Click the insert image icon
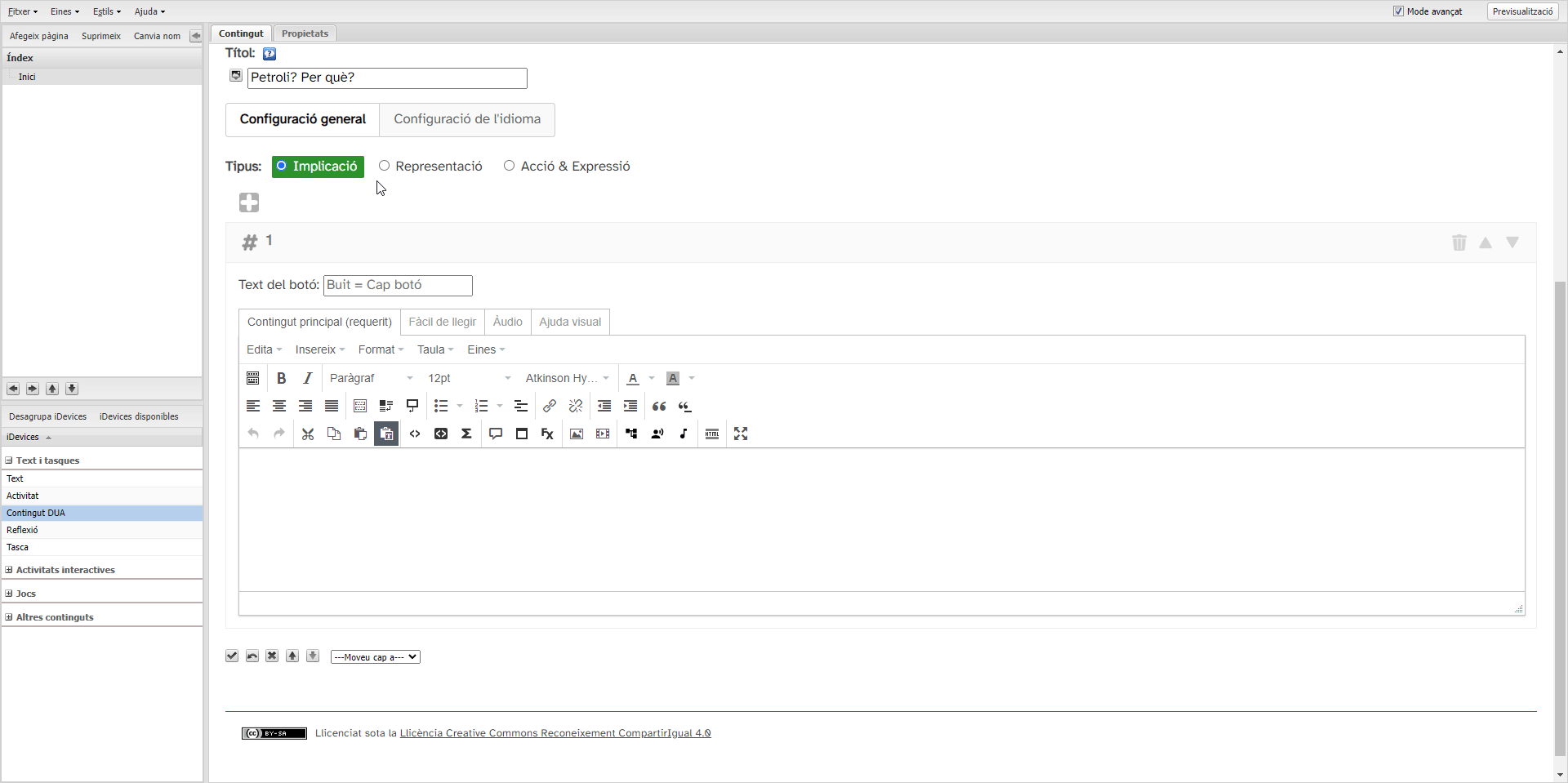Image resolution: width=1568 pixels, height=783 pixels. 577,434
